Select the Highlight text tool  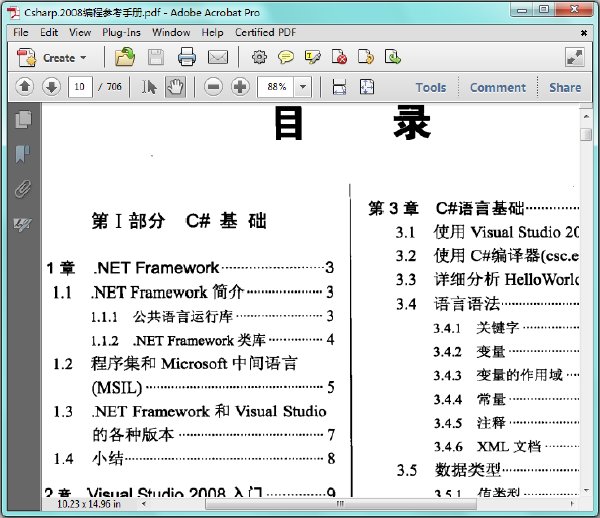coord(313,57)
